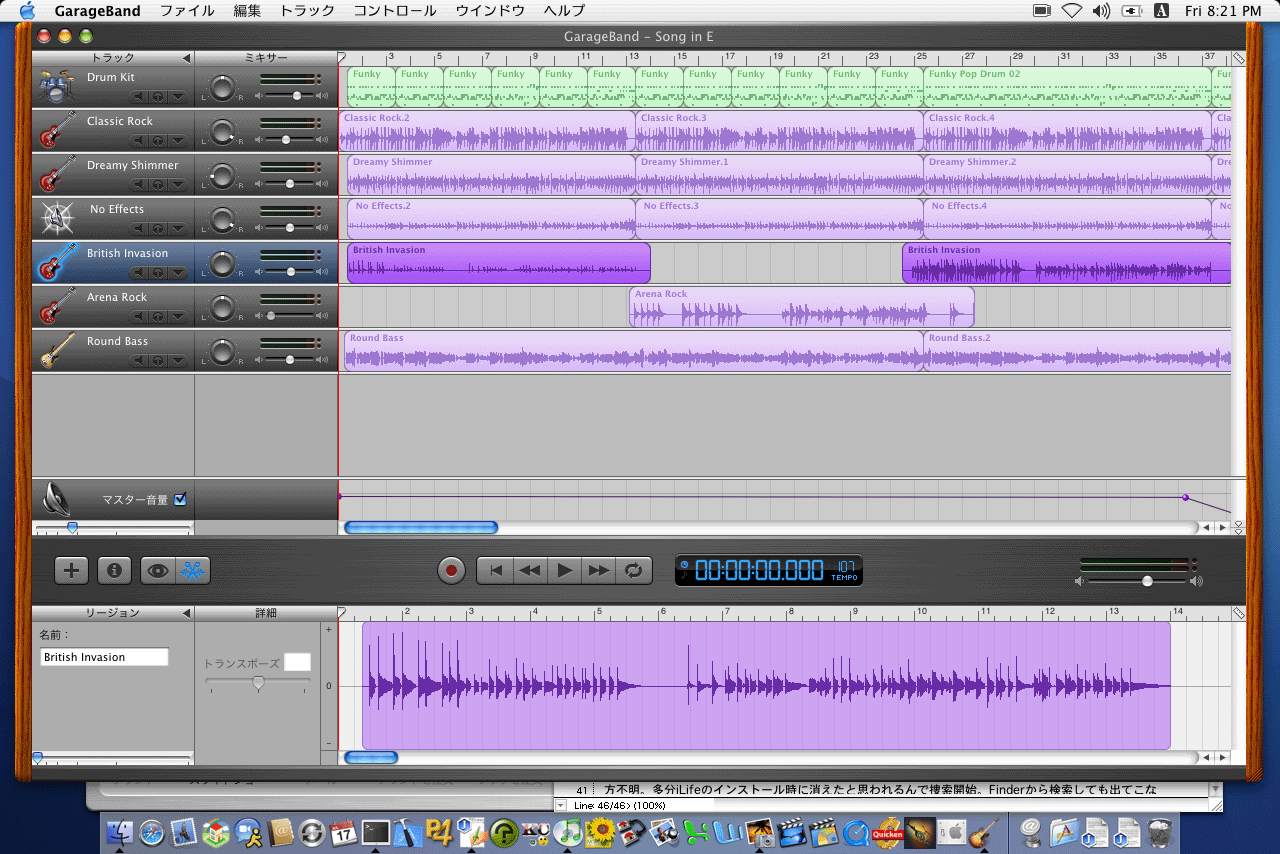Screen dimensions: 1280x854
Task: Expand volume curve triangle on British Invasion
Action: [177, 273]
